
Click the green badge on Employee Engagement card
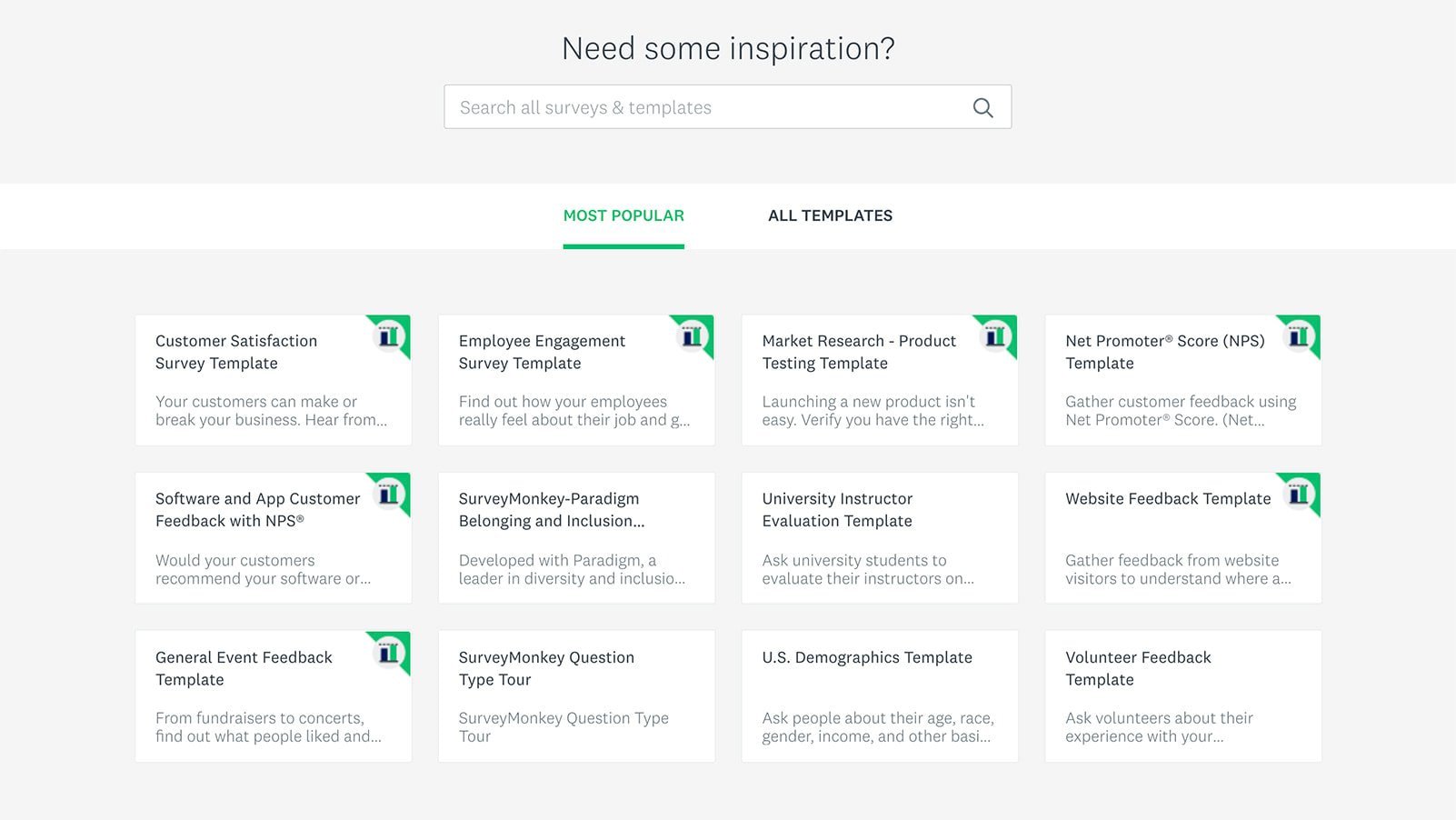(x=693, y=336)
